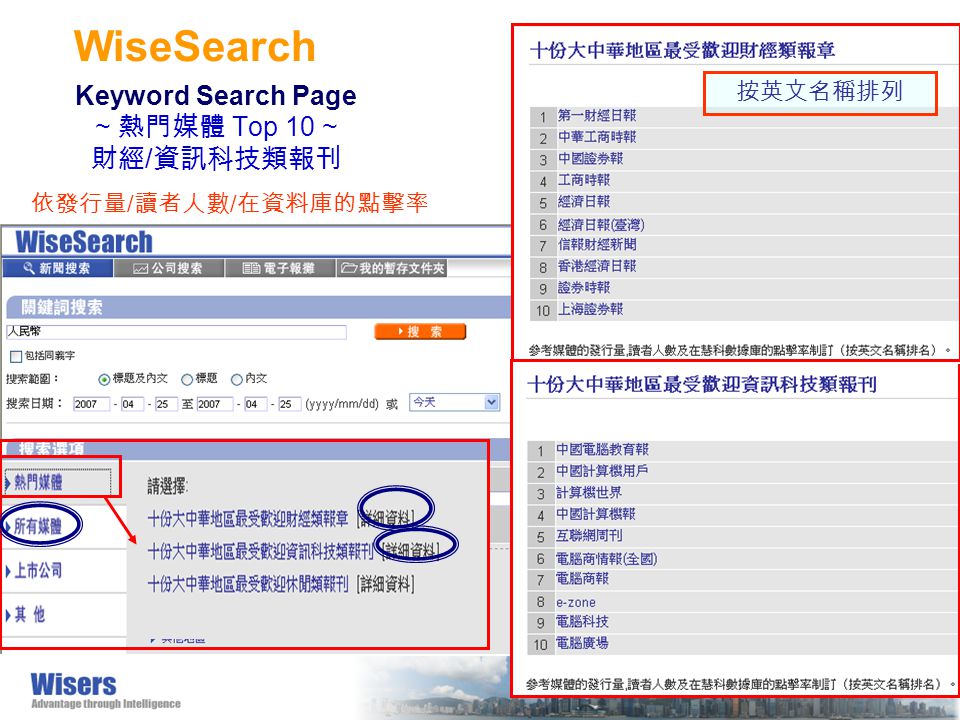This screenshot has width=960, height=720.
Task: Expand the 其他 option
Action: [31, 614]
